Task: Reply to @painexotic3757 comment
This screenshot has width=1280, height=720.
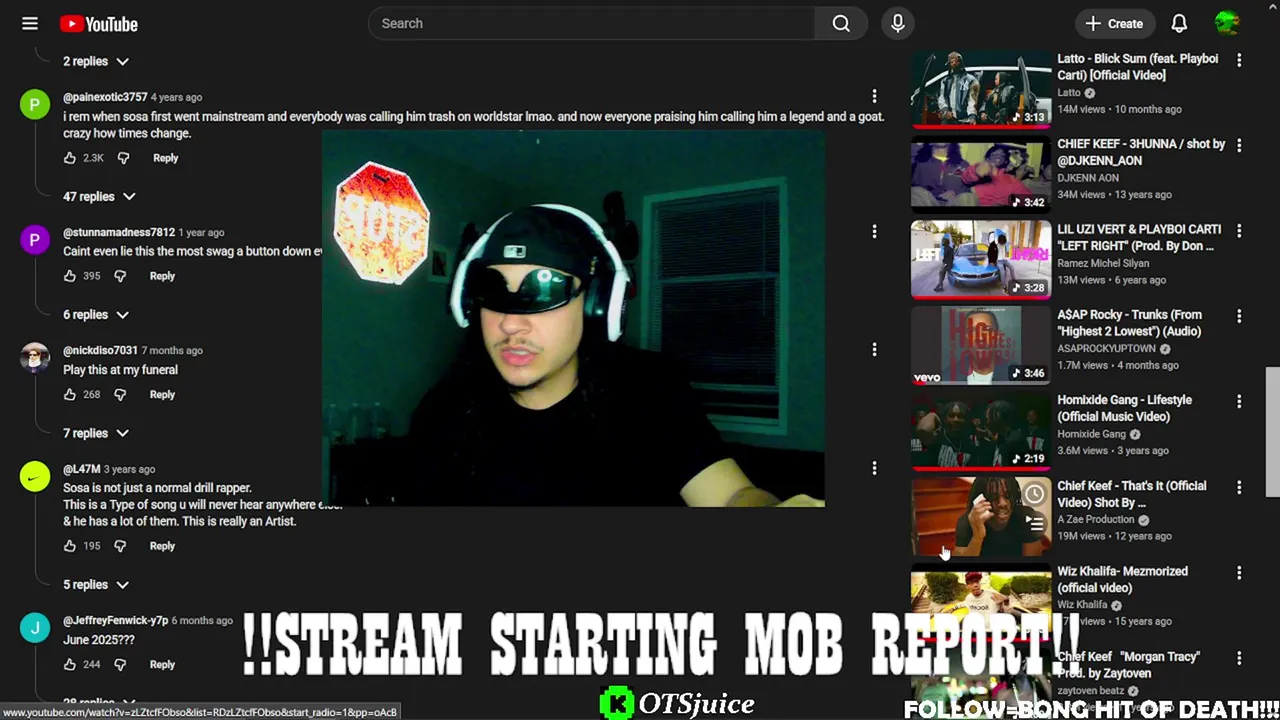Action: point(165,158)
